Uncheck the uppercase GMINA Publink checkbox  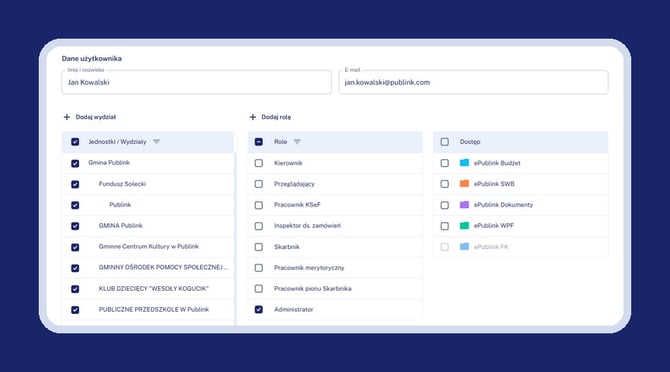point(75,226)
